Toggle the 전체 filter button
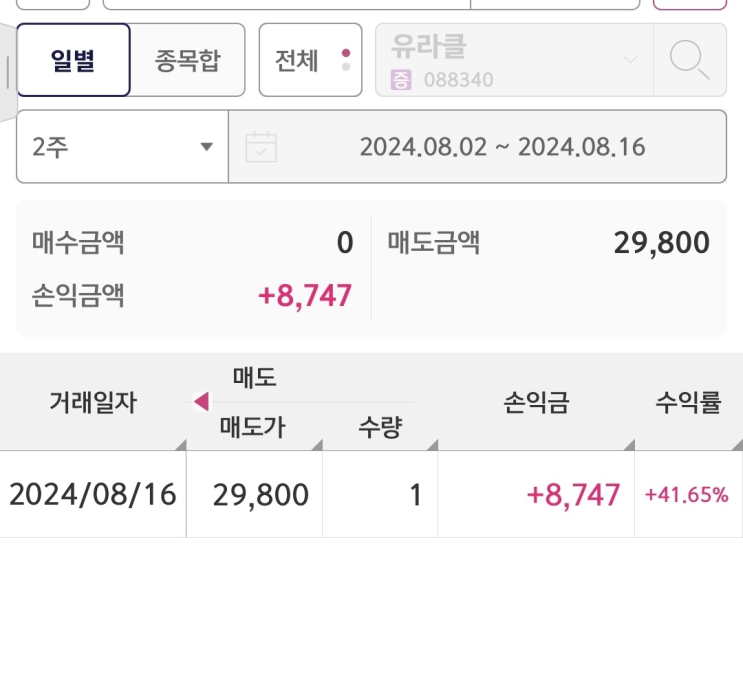Image resolution: width=743 pixels, height=678 pixels. click(310, 60)
